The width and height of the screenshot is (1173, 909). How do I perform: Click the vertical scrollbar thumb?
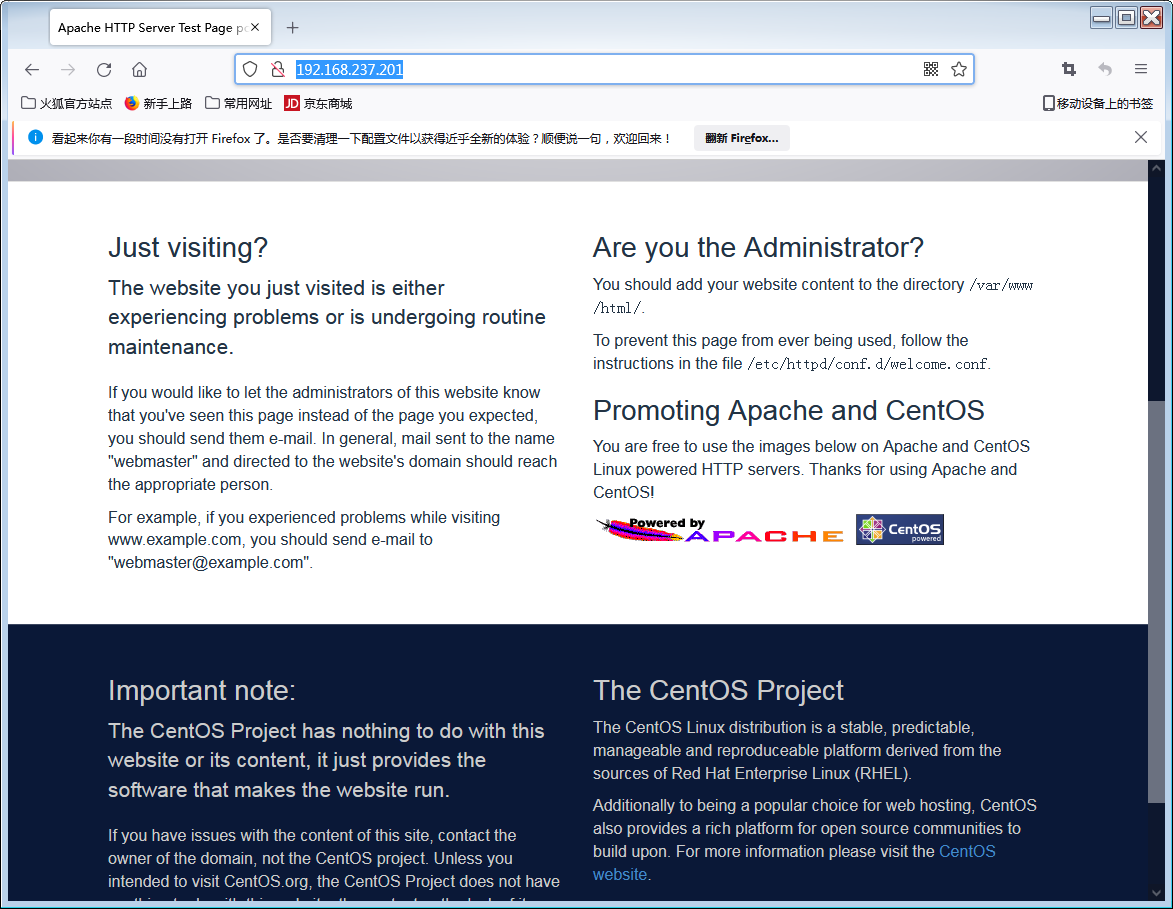pos(1157,602)
